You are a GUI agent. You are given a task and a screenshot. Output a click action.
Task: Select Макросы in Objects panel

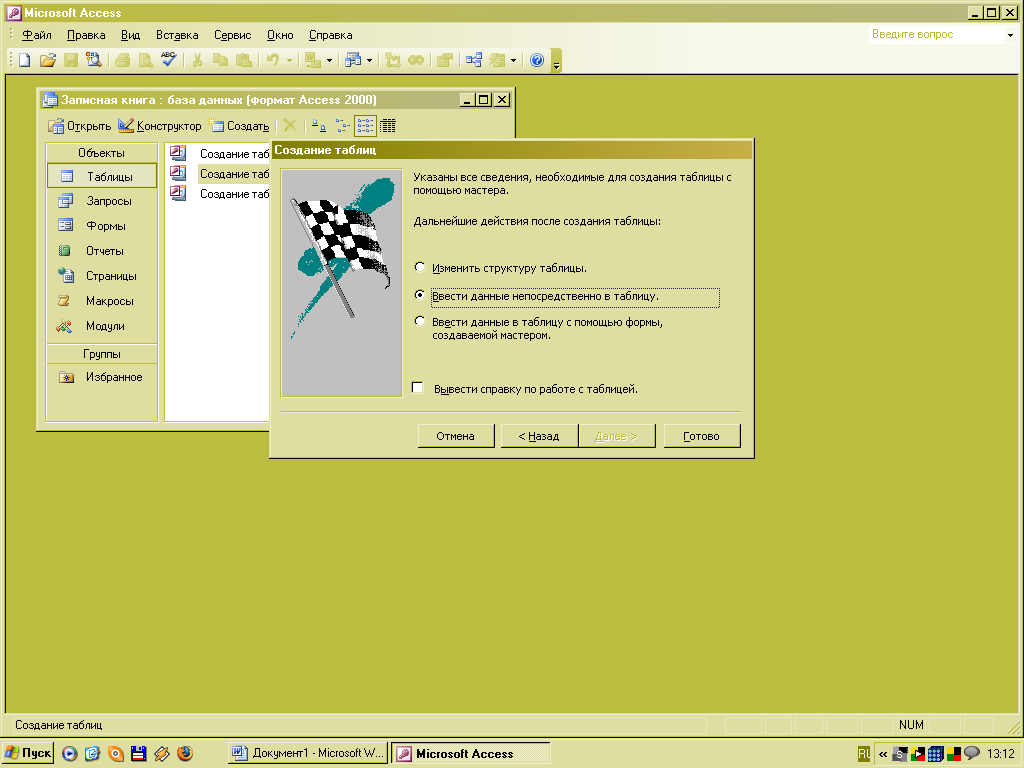[x=102, y=301]
